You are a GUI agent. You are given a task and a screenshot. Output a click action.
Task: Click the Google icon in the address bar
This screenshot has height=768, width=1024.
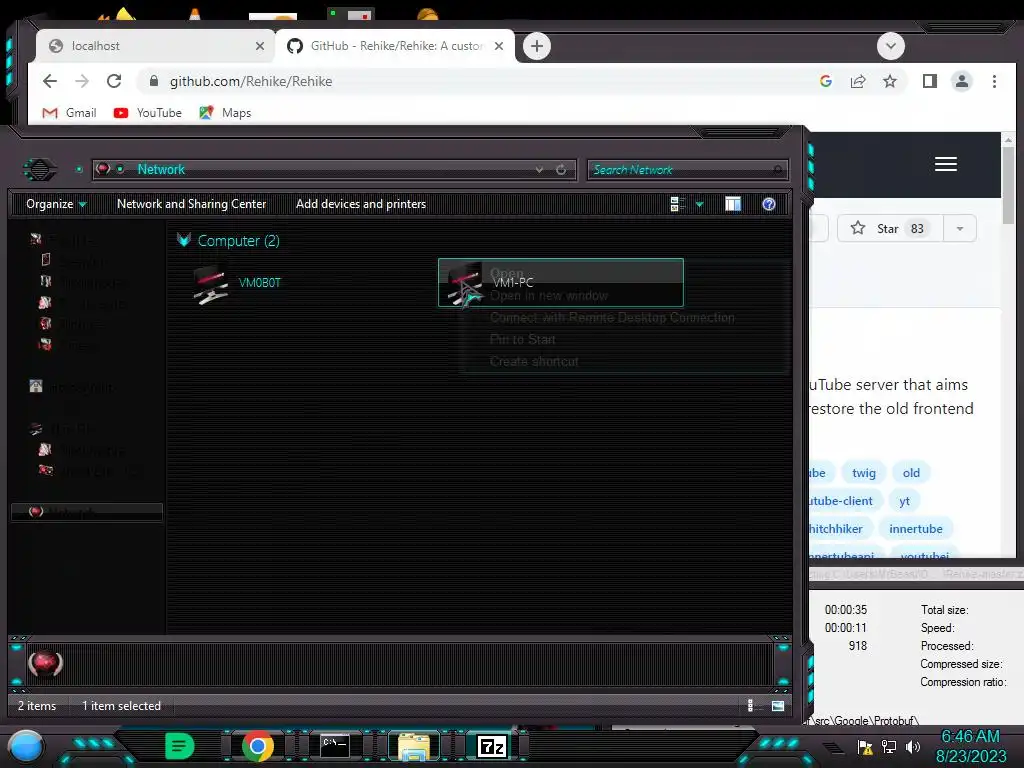click(x=825, y=81)
